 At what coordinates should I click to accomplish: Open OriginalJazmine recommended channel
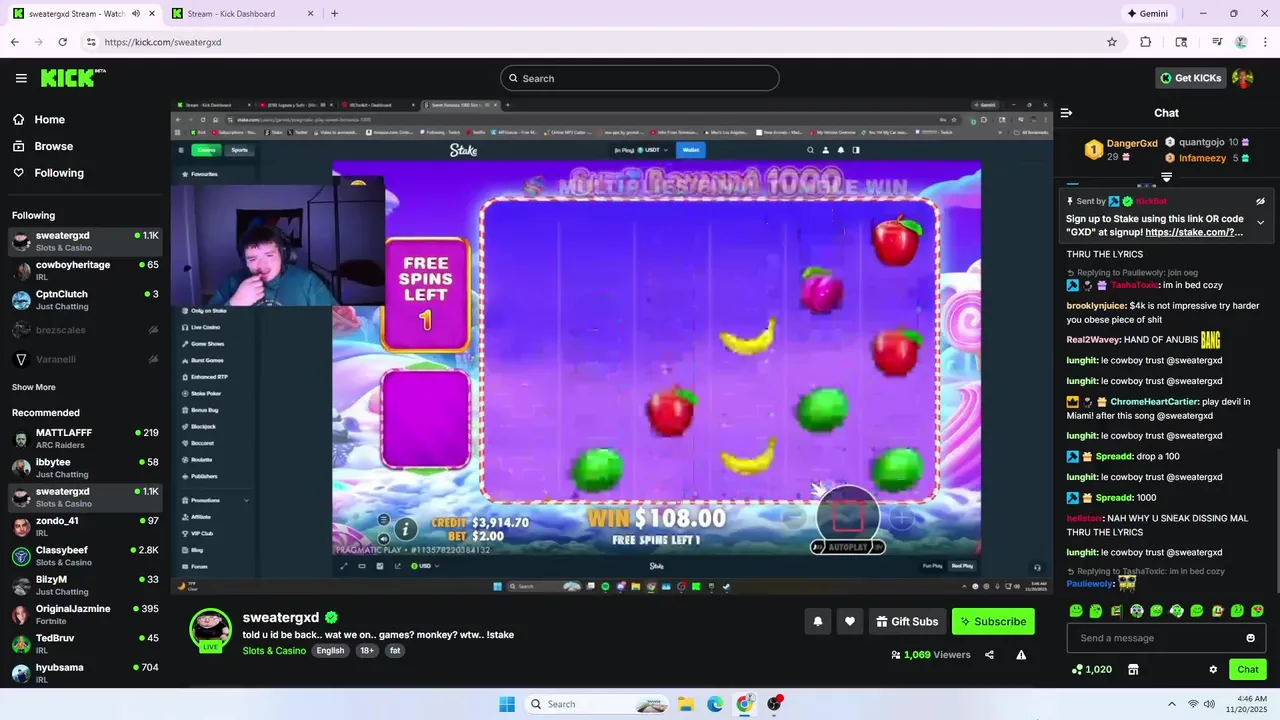tap(85, 615)
